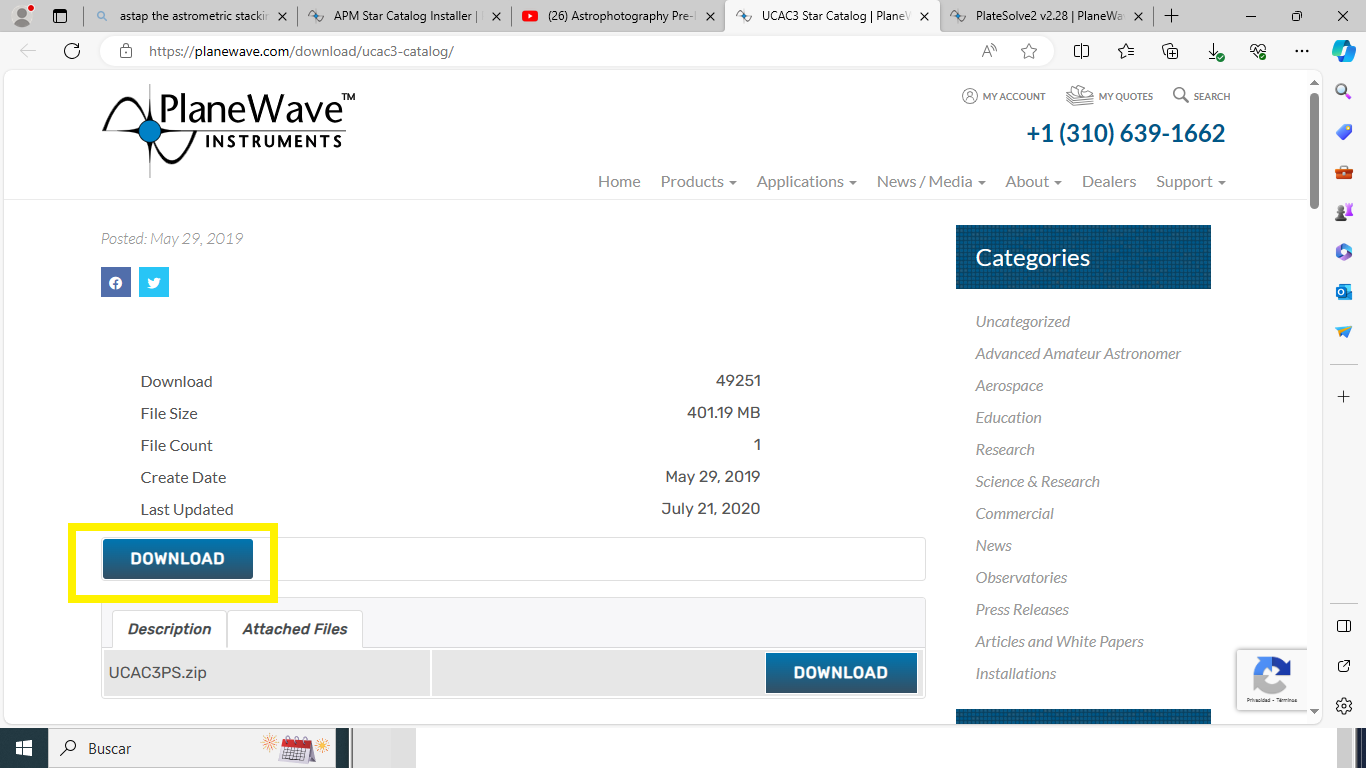Viewport: 1366px width, 768px height.
Task: Open the sidebar Microsoft 365 icon
Action: point(1344,252)
